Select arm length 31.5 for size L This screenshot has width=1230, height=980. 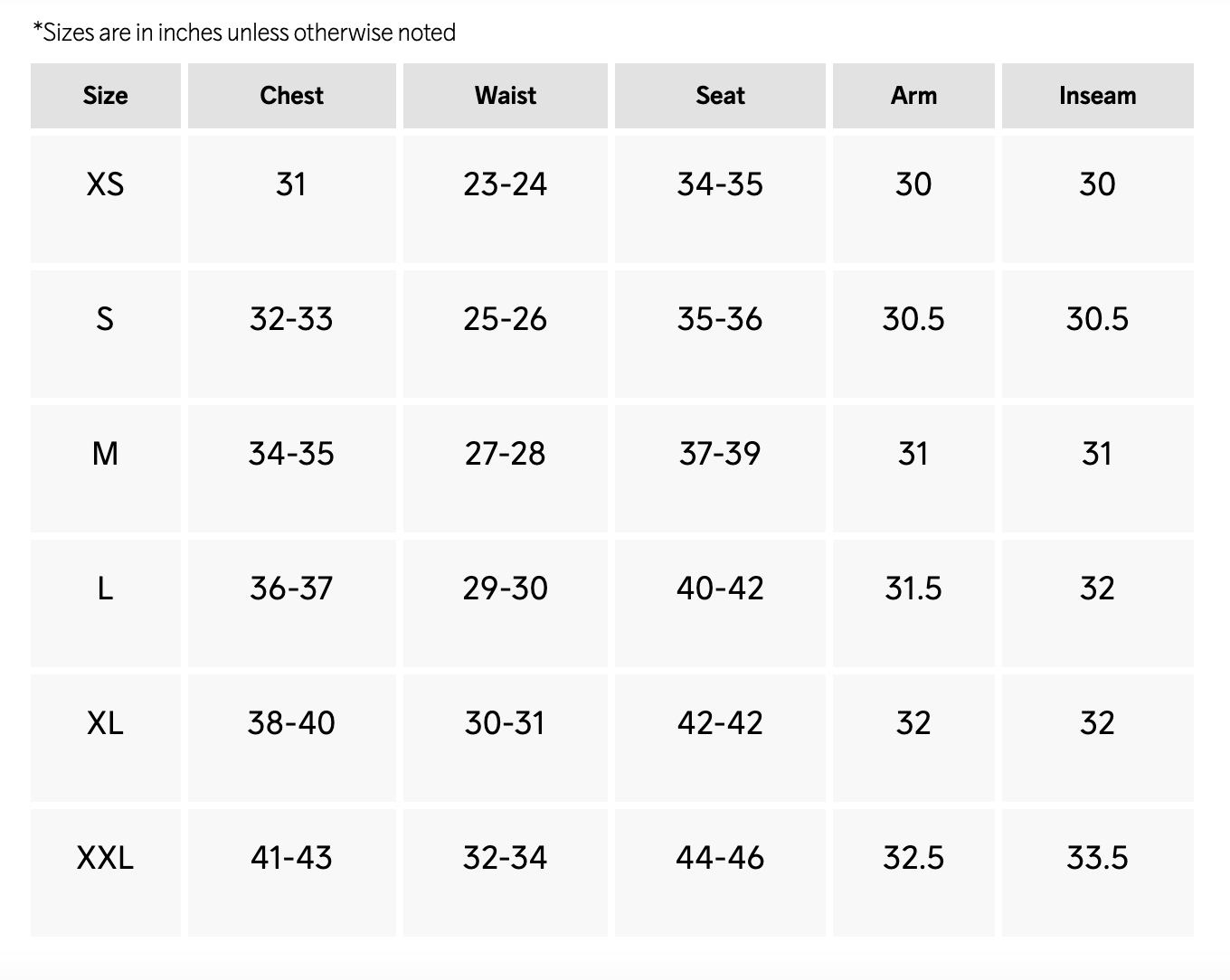coord(913,589)
